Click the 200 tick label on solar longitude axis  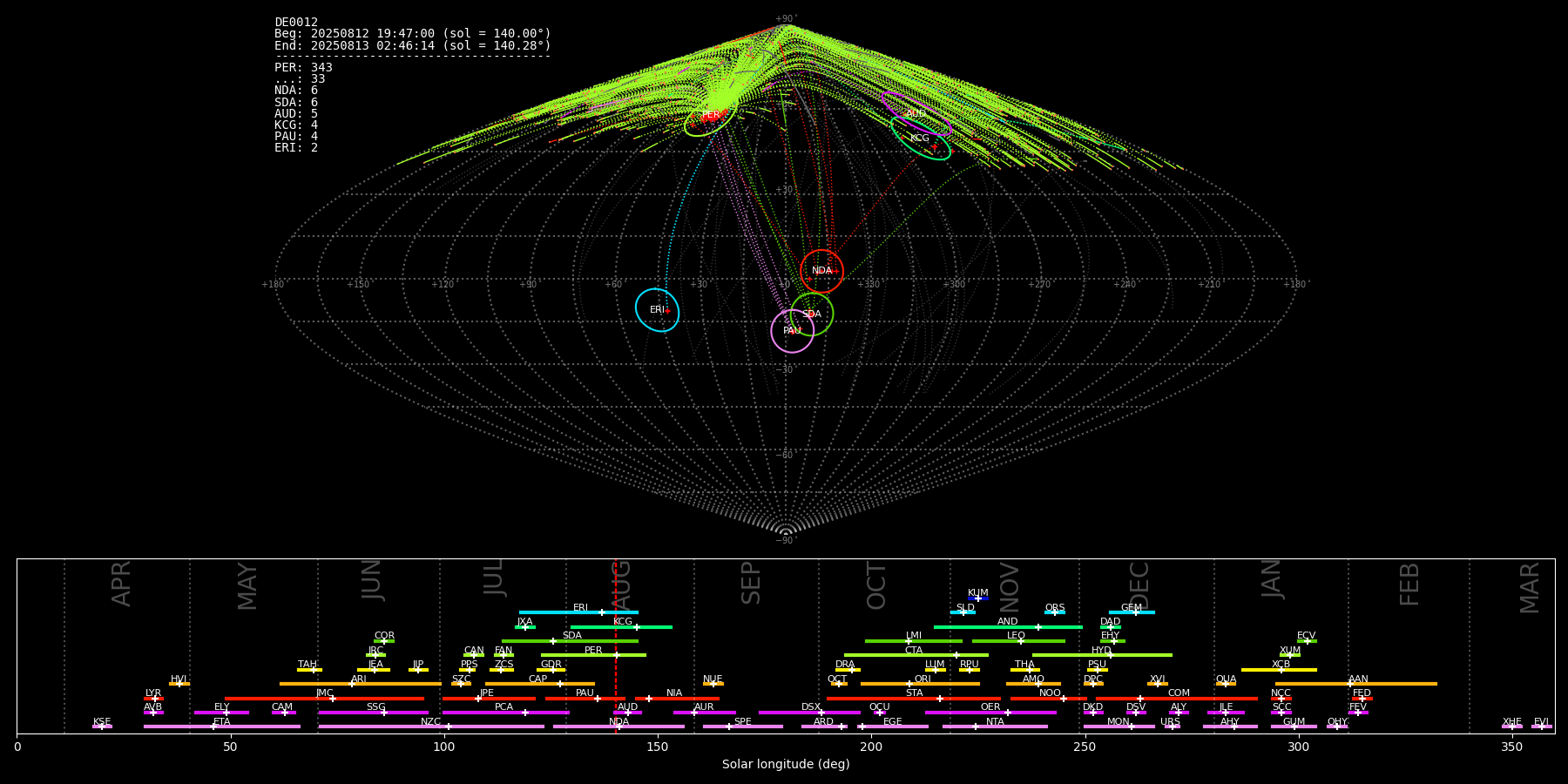coord(871,747)
